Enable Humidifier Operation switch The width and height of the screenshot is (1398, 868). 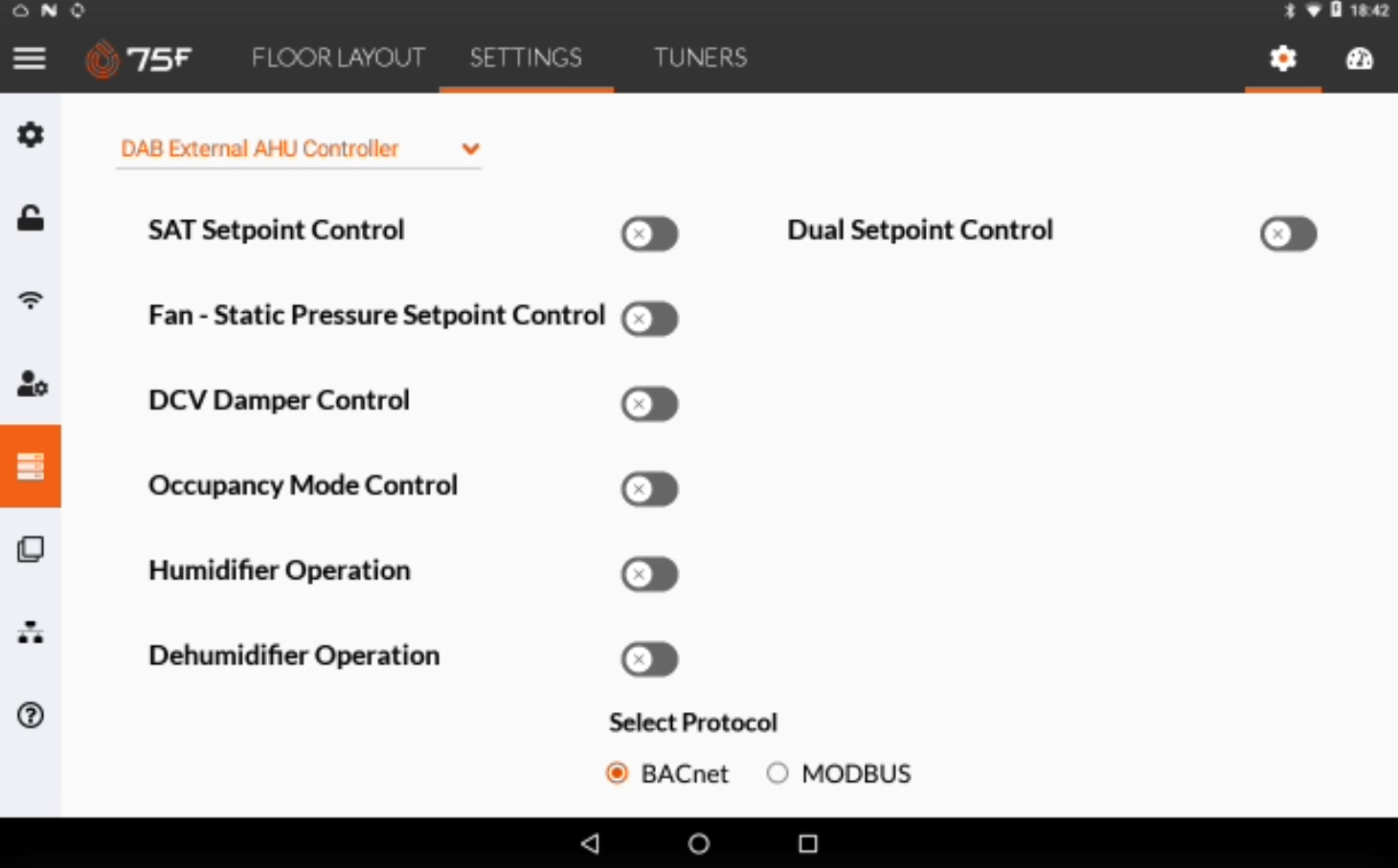pos(649,574)
